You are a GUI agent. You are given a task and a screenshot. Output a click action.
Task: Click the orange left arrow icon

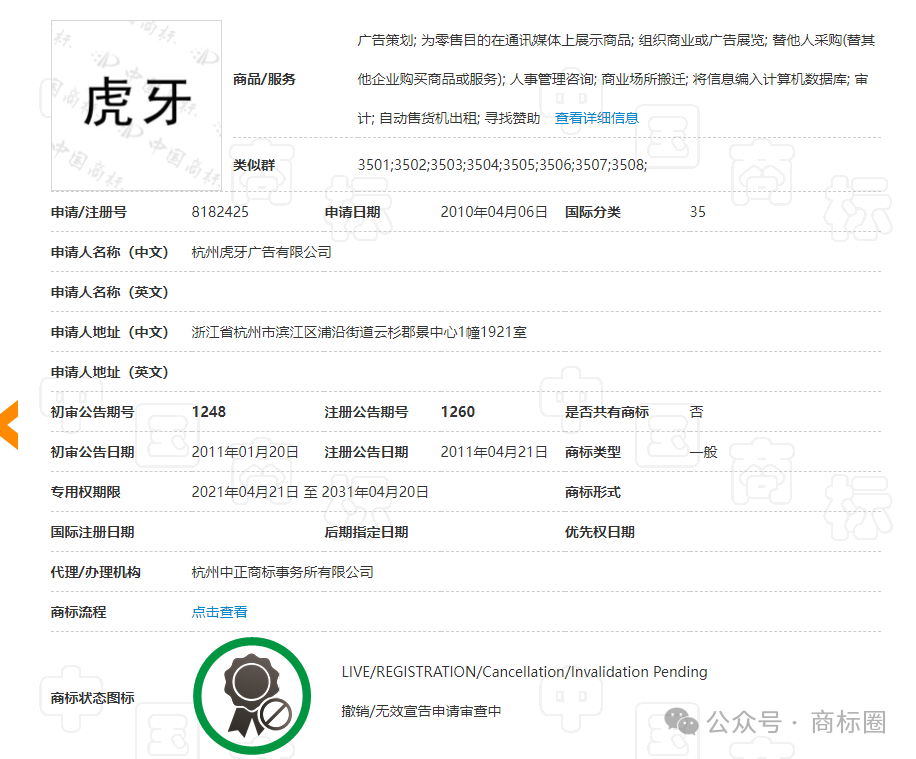pos(9,425)
